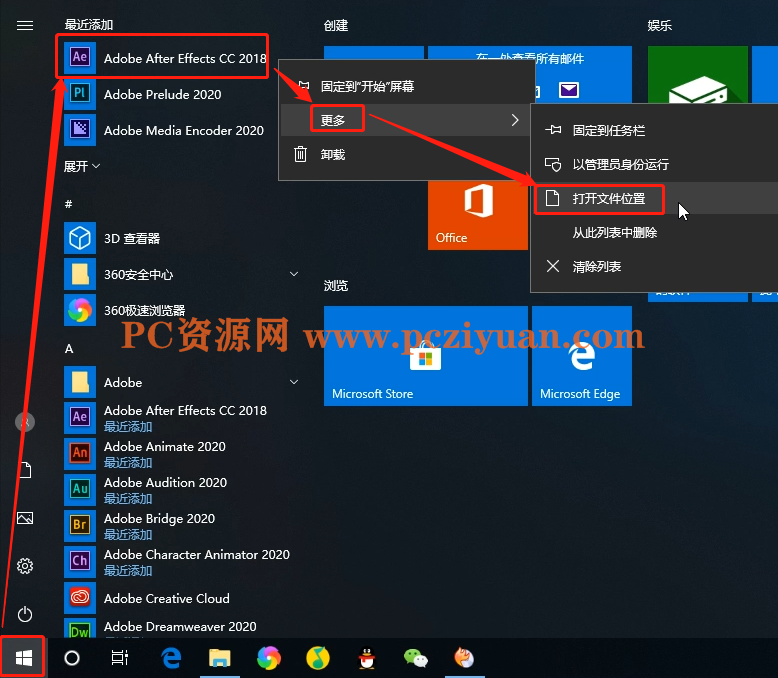Click the Windows Start button
Screen dimensions: 778x678
(x=23, y=658)
